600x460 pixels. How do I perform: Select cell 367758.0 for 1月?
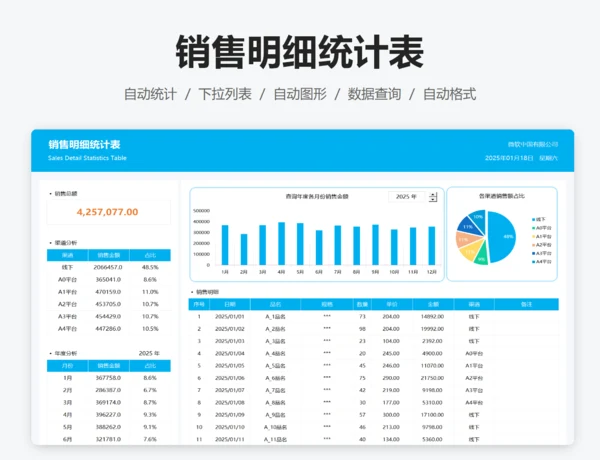coord(108,378)
